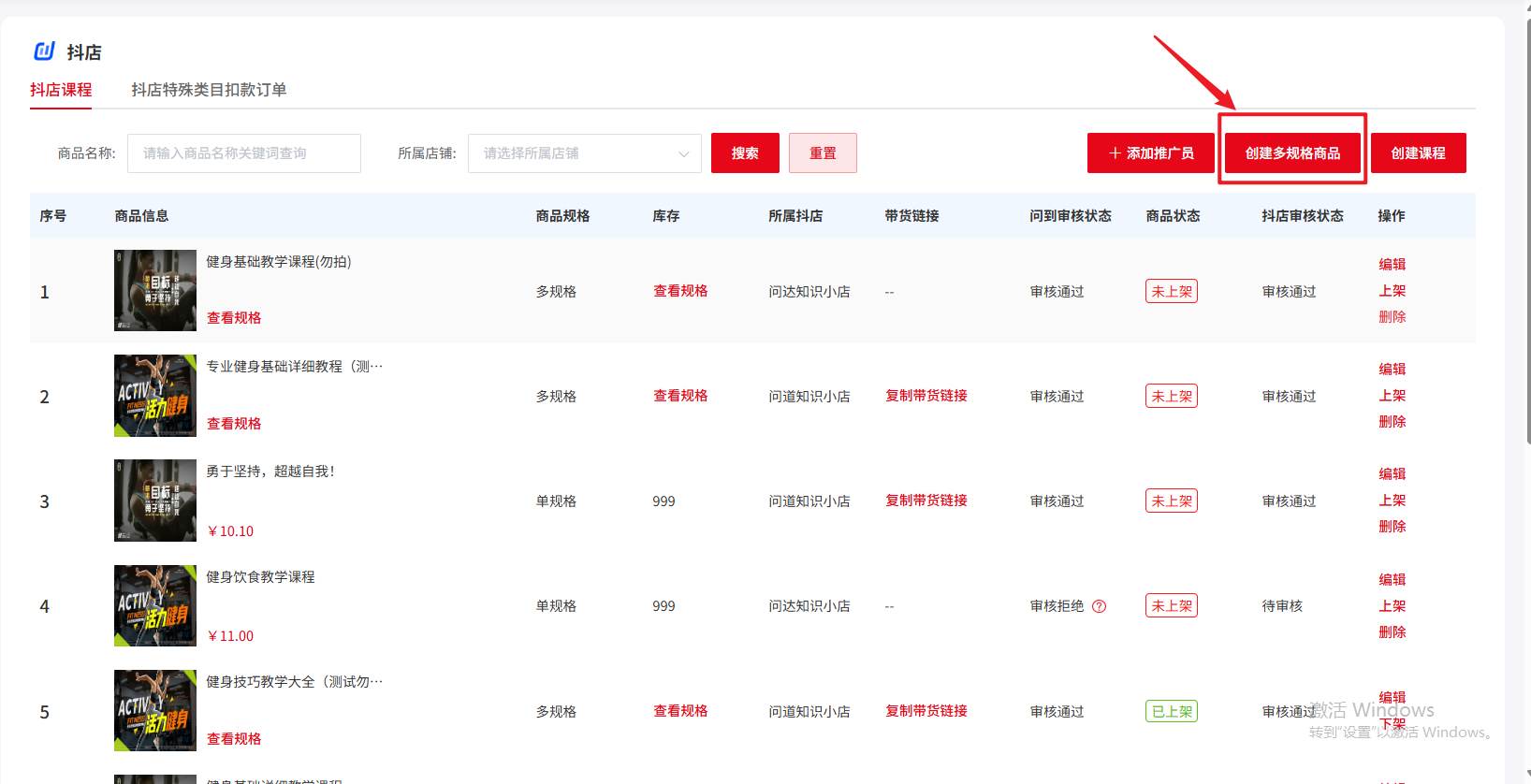The width and height of the screenshot is (1531, 784).
Task: Open thumbnail of 健身基础教学课程(勿拍)
Action: pyautogui.click(x=155, y=290)
